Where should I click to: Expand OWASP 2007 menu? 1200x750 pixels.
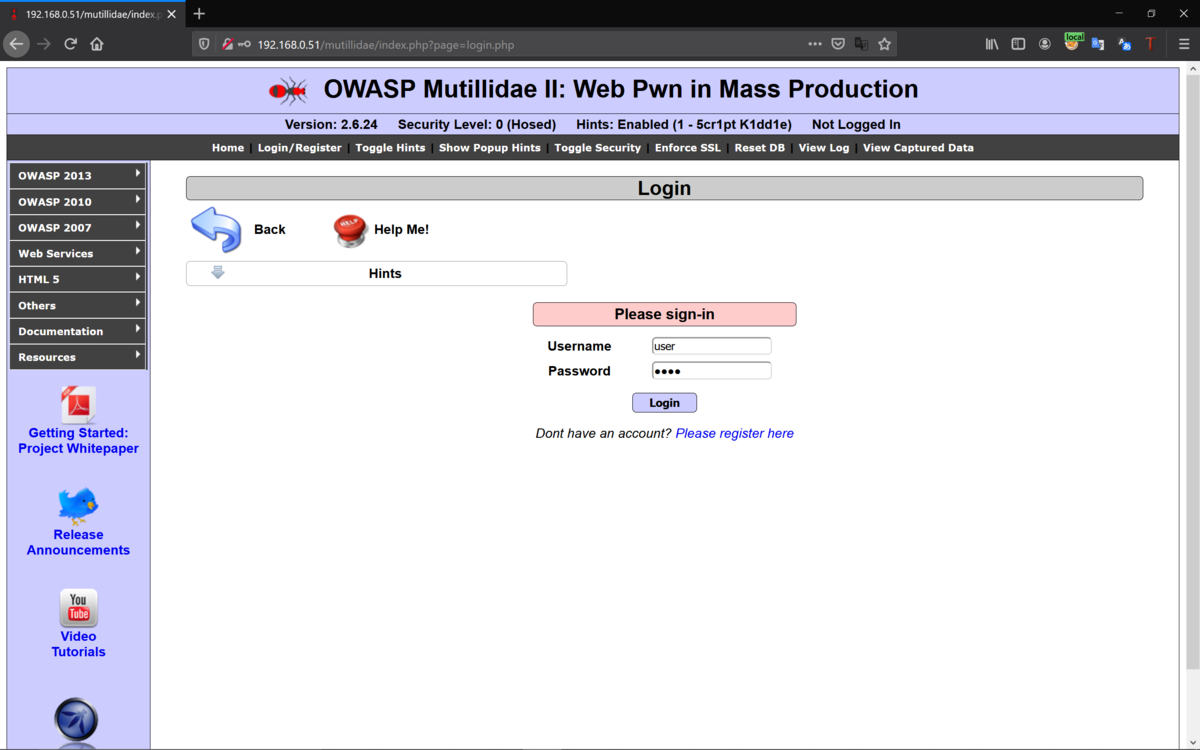click(x=78, y=227)
